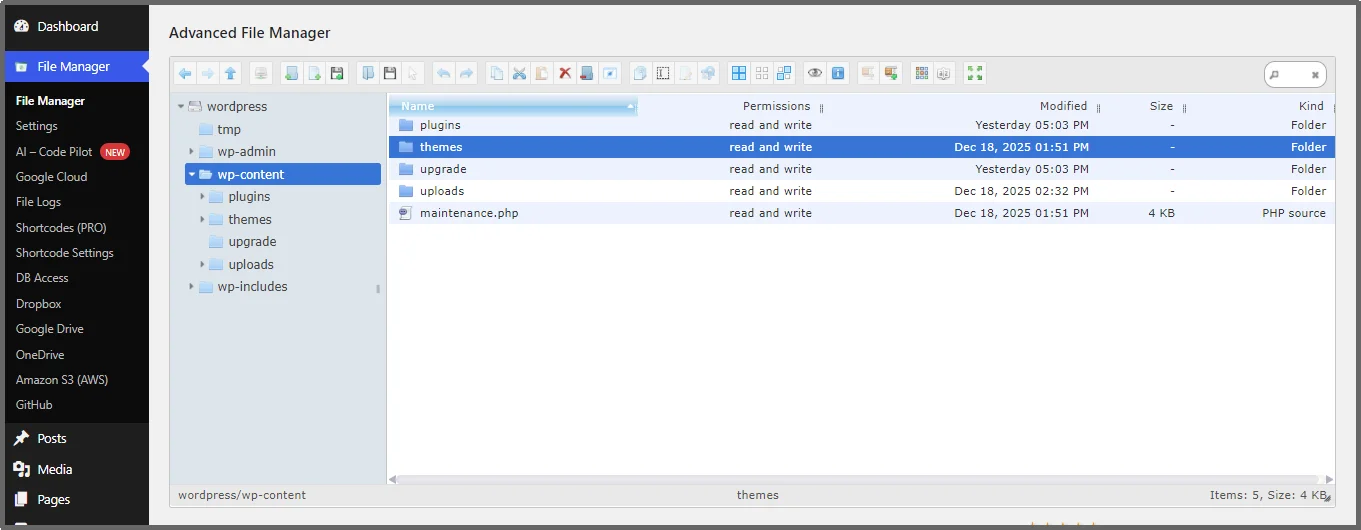Screen dimensions: 1361x530
Task: Click the empty folder icon next to delete
Action: [587, 73]
